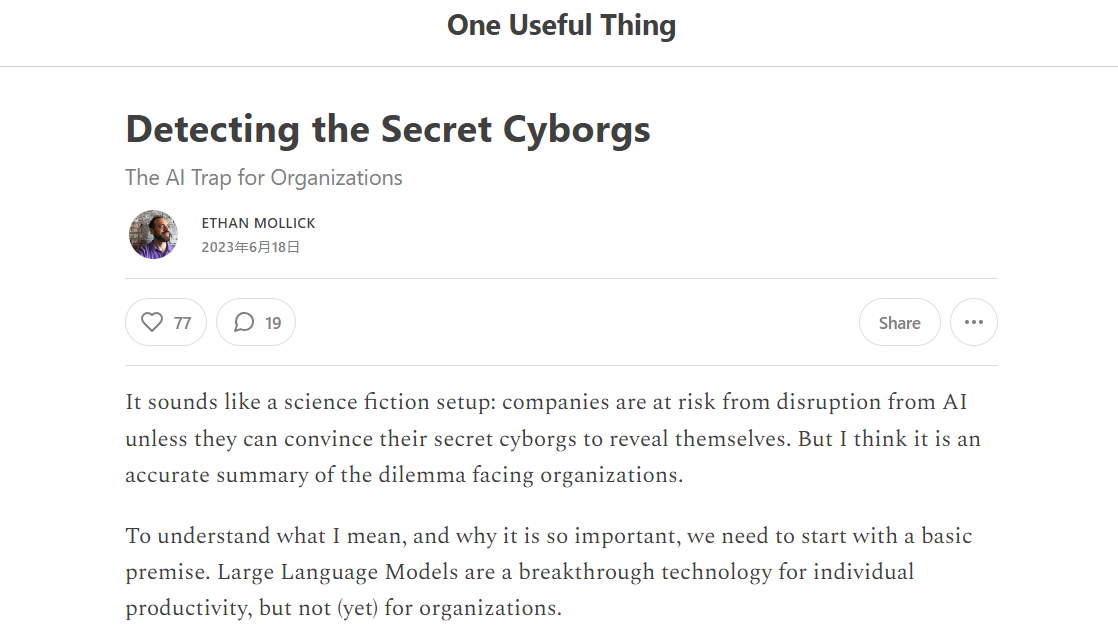
Task: Click the paragraph starting To understand what
Action: coord(549,572)
